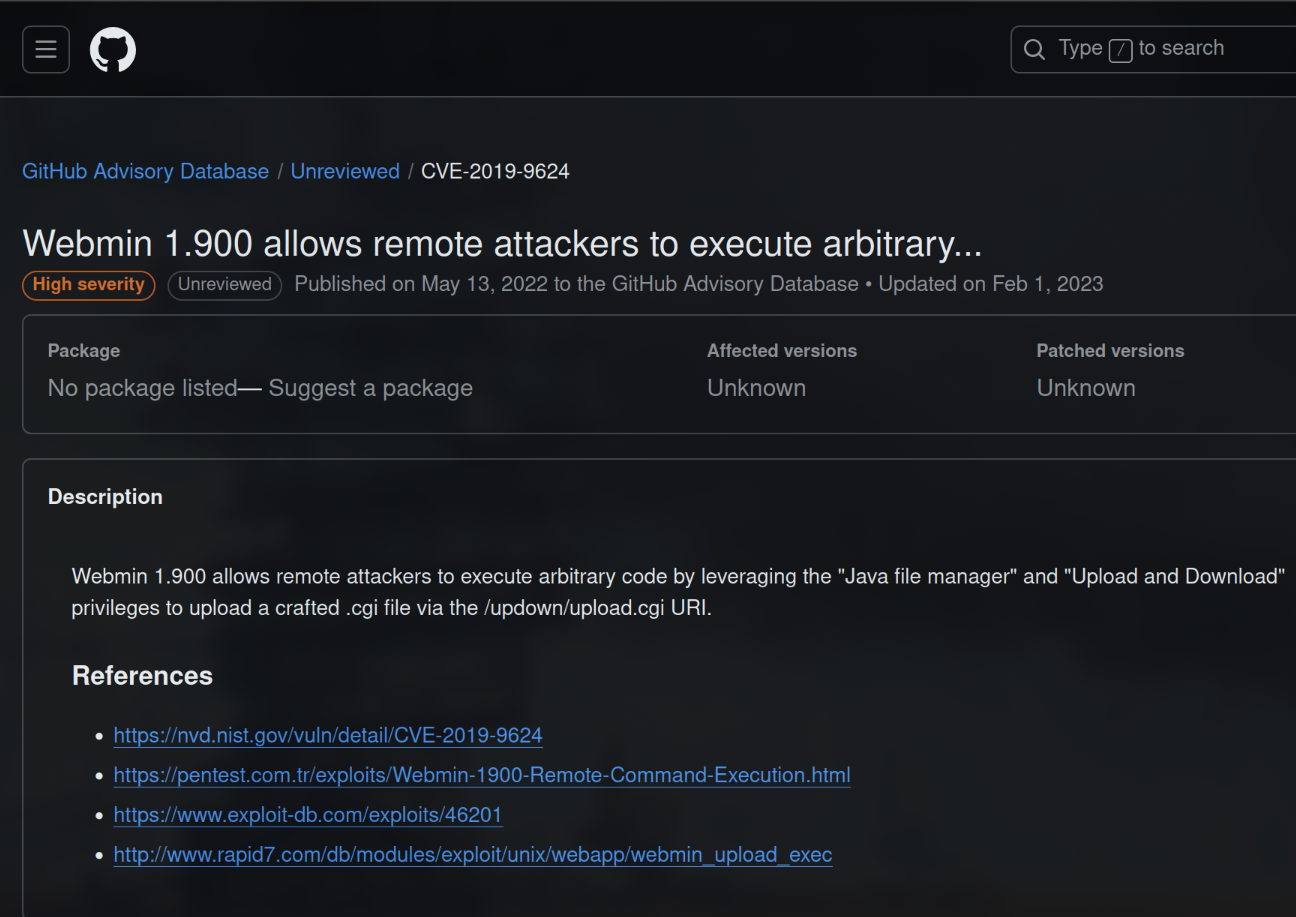Image resolution: width=1296 pixels, height=917 pixels.
Task: Click Unknown under Affected versions
Action: pyautogui.click(x=756, y=388)
